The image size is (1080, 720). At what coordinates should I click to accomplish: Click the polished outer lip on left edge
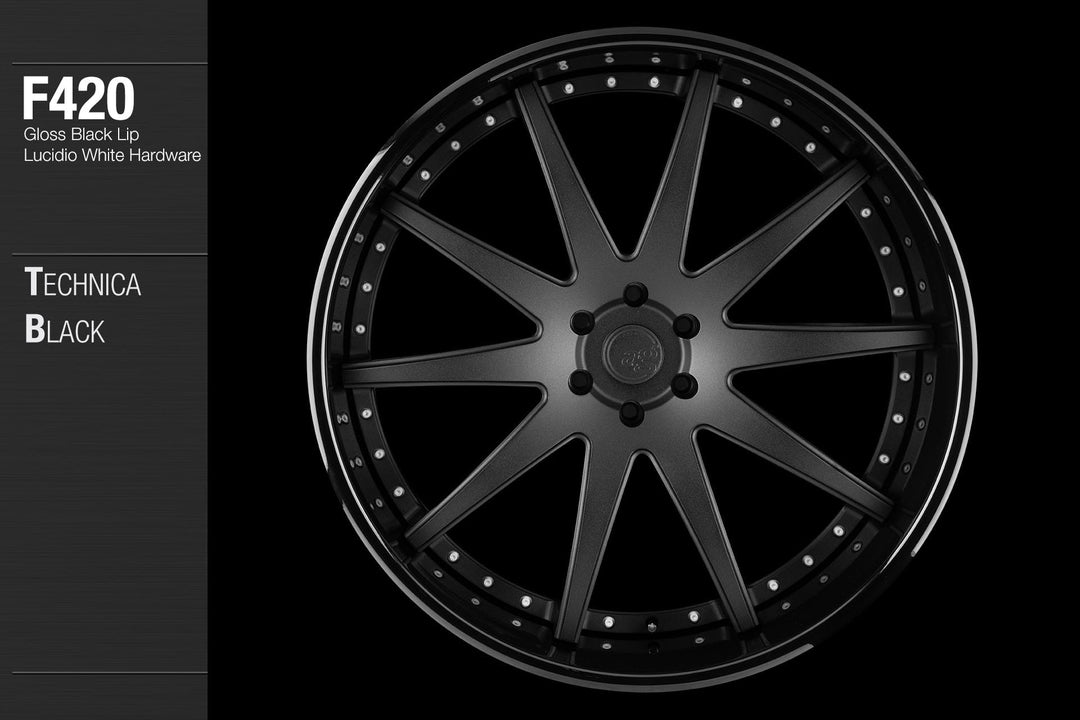(312, 360)
